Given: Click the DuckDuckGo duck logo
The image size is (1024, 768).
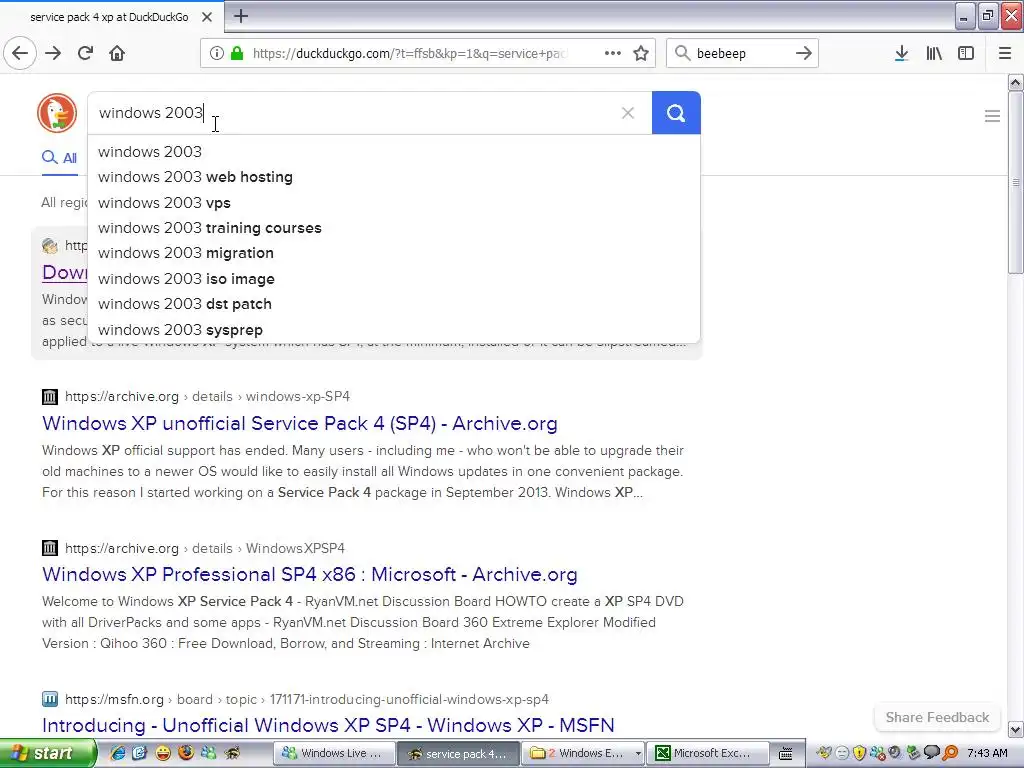Looking at the screenshot, I should coord(57,113).
